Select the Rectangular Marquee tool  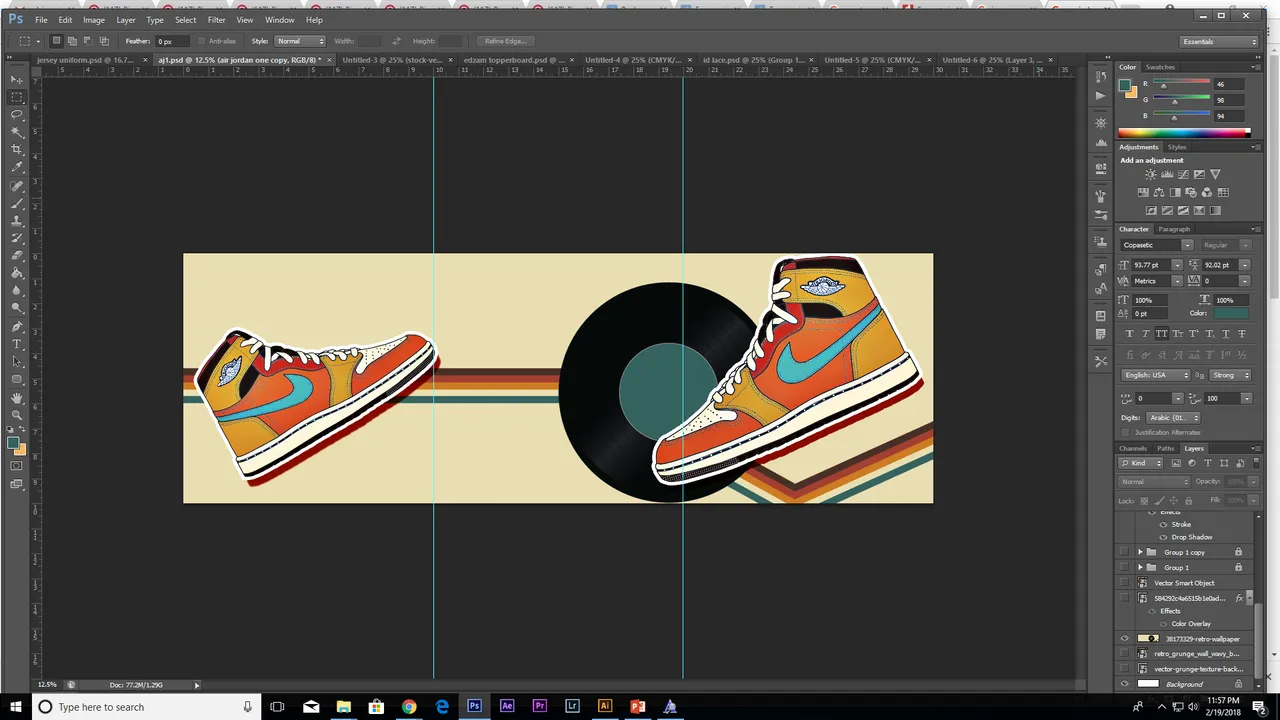tap(17, 97)
